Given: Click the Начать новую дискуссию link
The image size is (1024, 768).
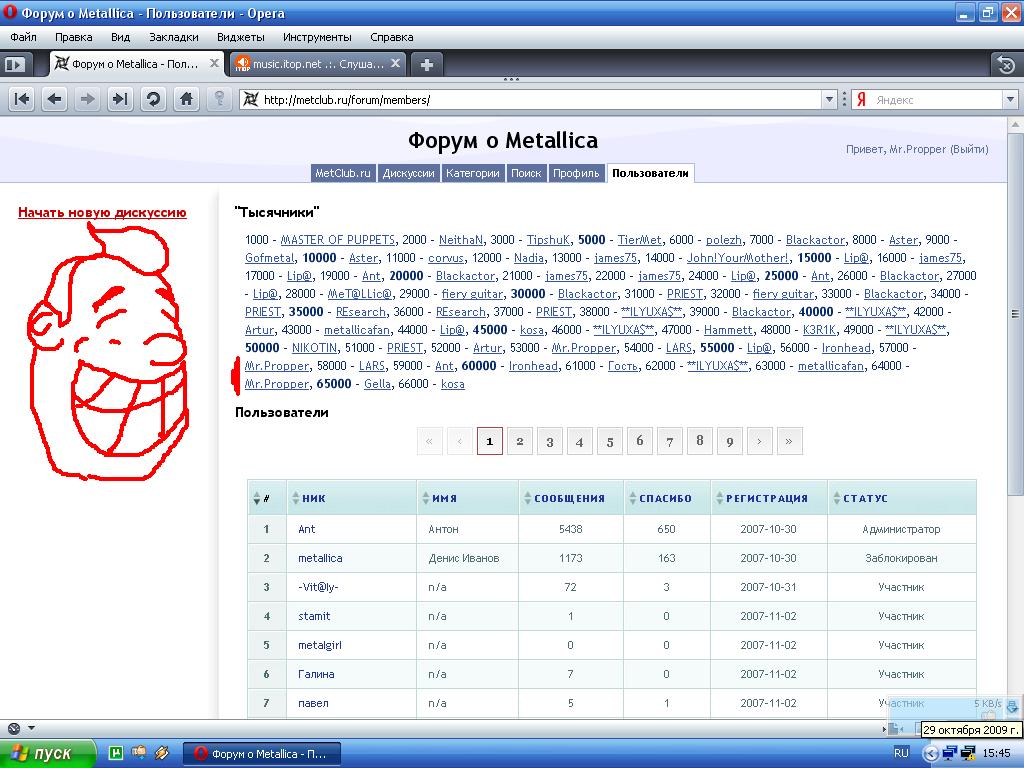Looking at the screenshot, I should 102,212.
